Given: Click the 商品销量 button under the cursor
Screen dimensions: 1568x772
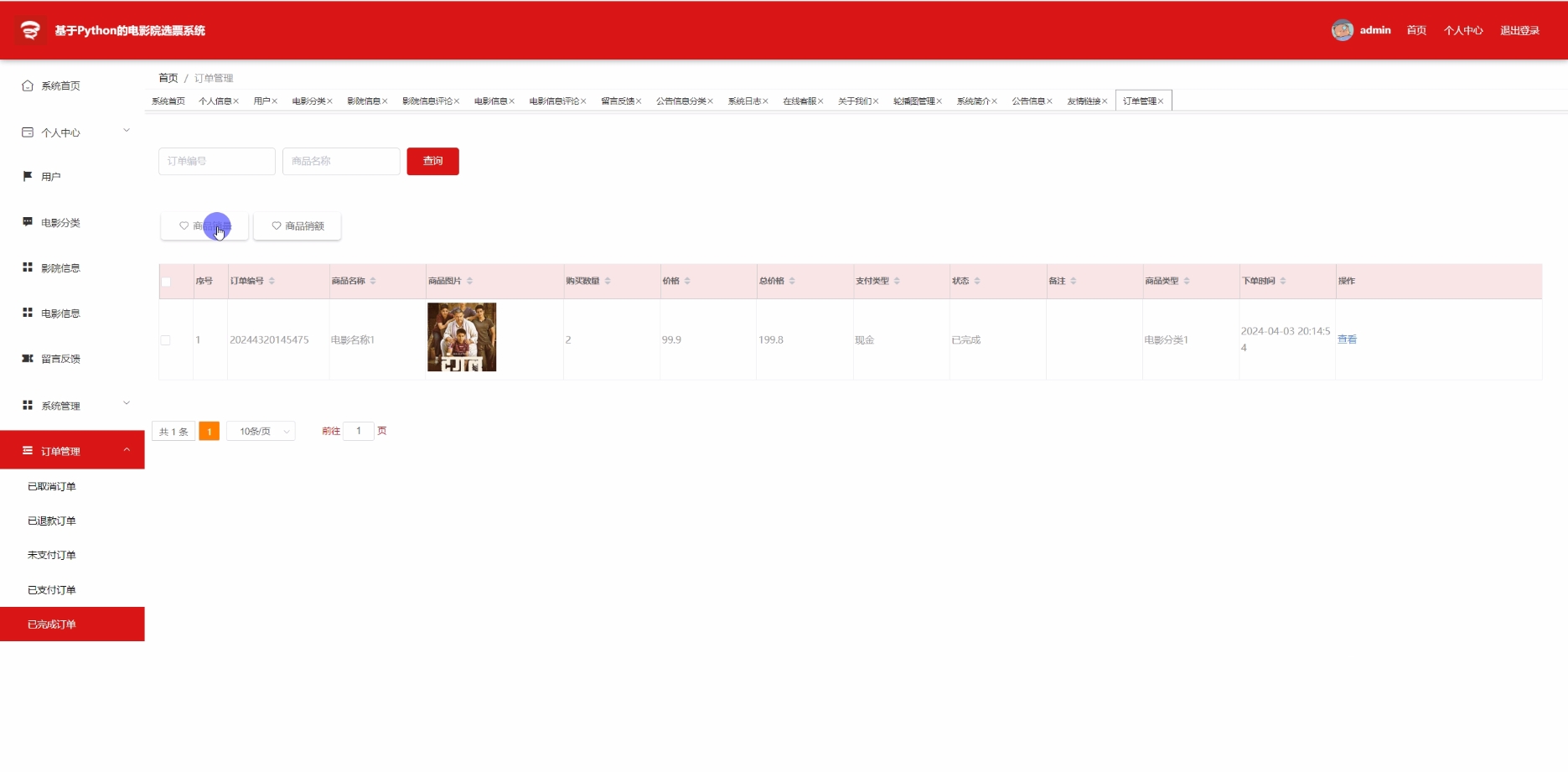Looking at the screenshot, I should click(x=204, y=226).
